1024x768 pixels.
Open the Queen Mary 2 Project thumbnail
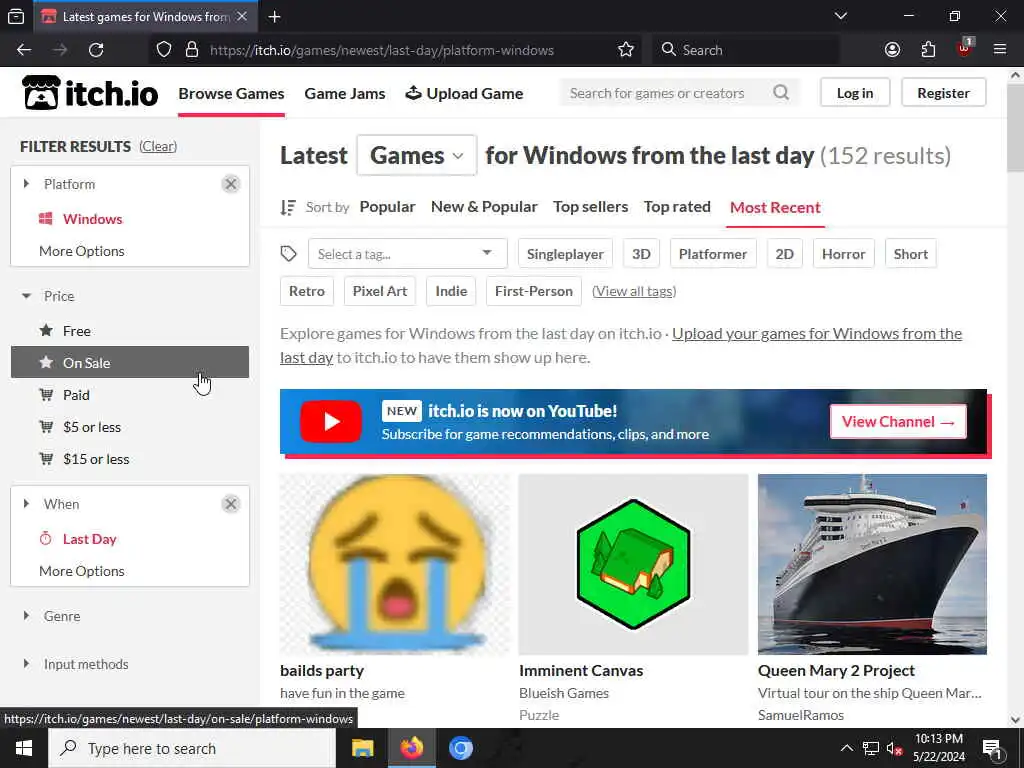pos(872,564)
